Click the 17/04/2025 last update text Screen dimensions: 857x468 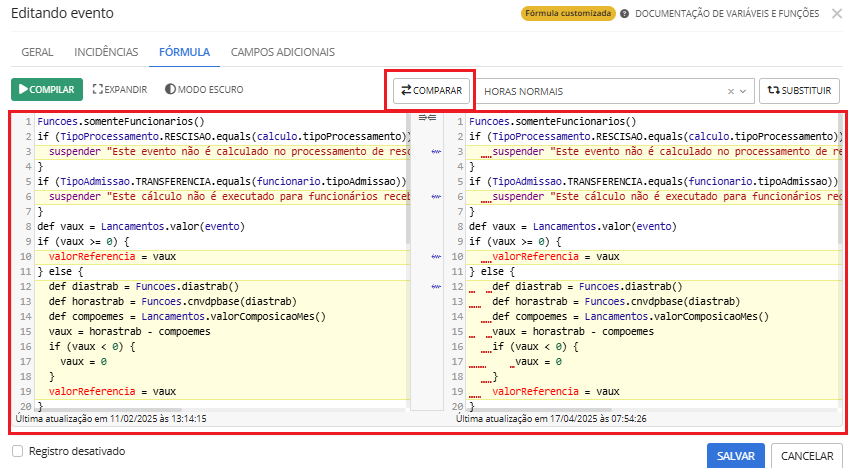[551, 419]
